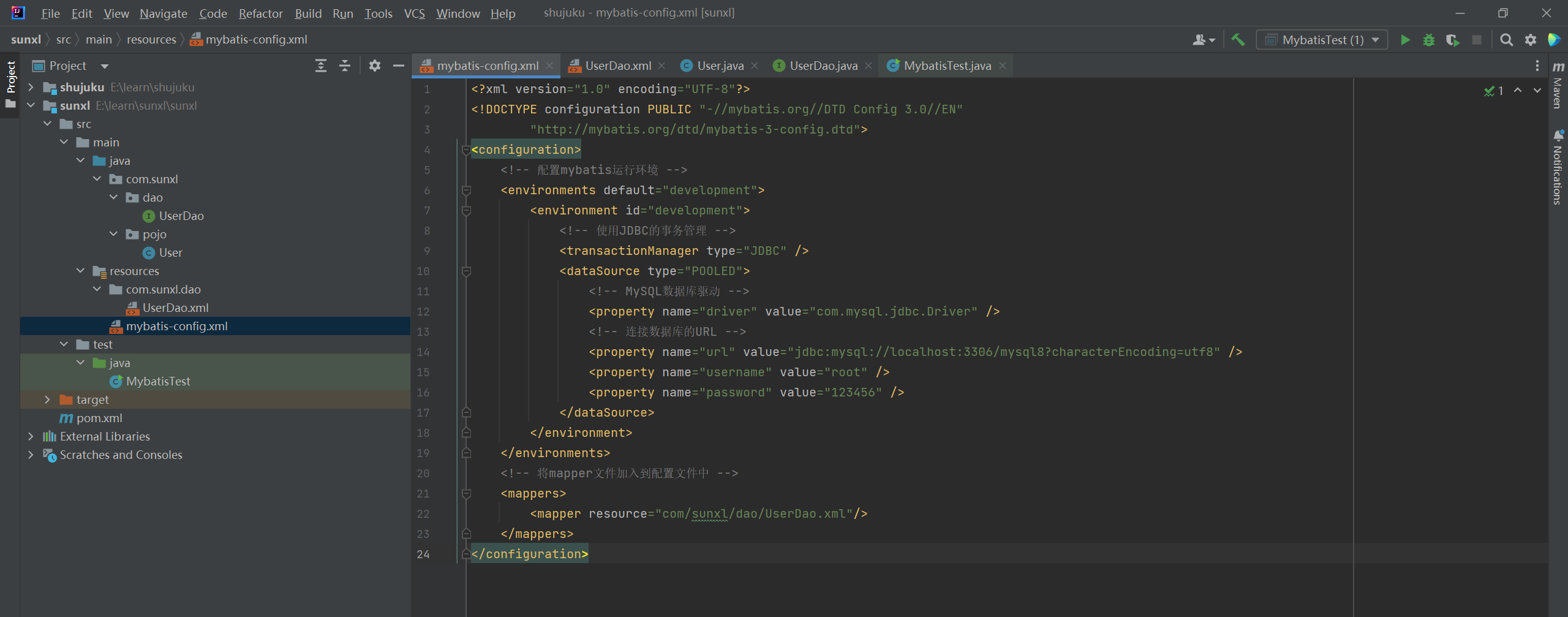Hide the Project tool window
The image size is (1568, 617).
399,66
